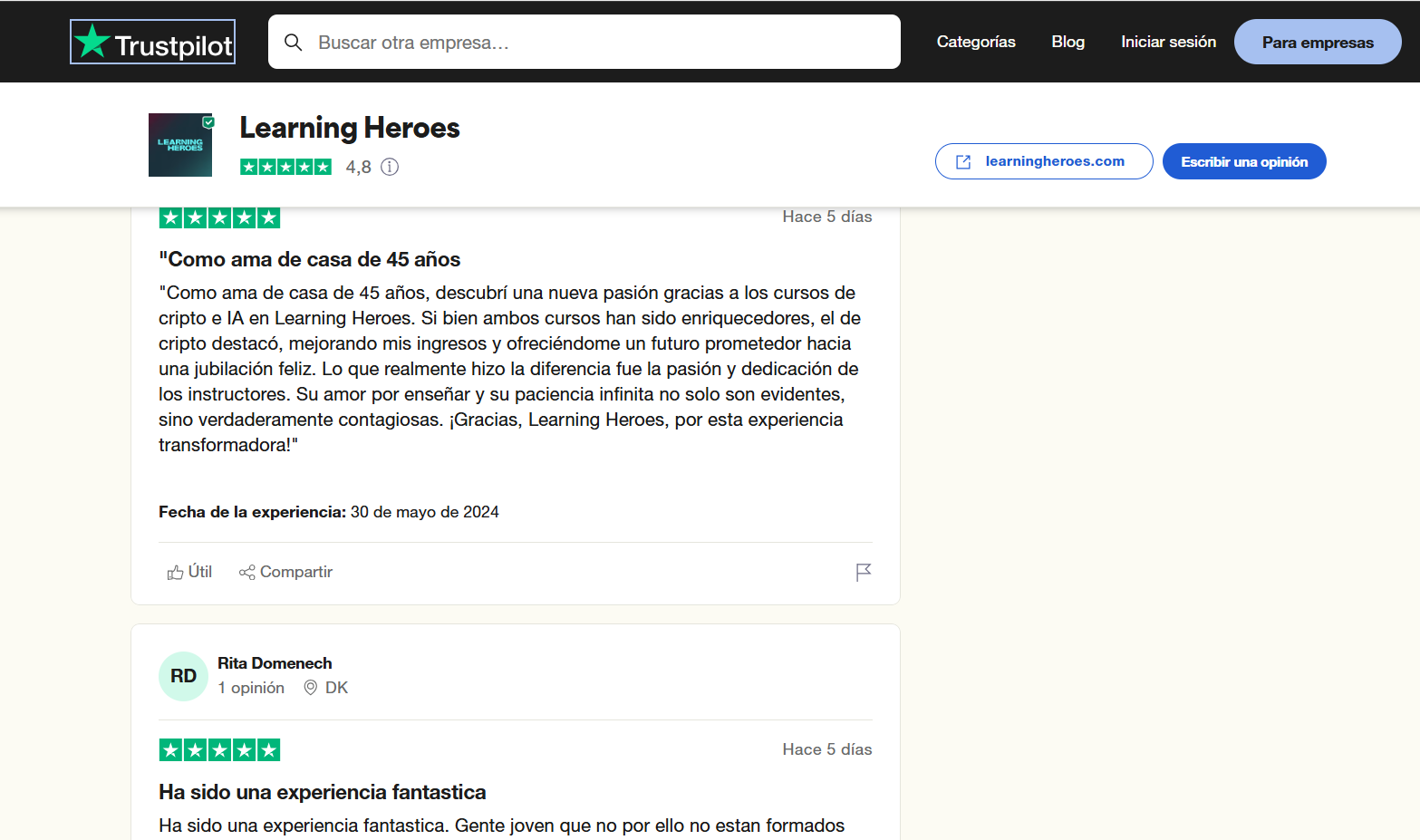The image size is (1420, 840).
Task: Open the RD avatar of Rita Domenech
Action: 183,676
